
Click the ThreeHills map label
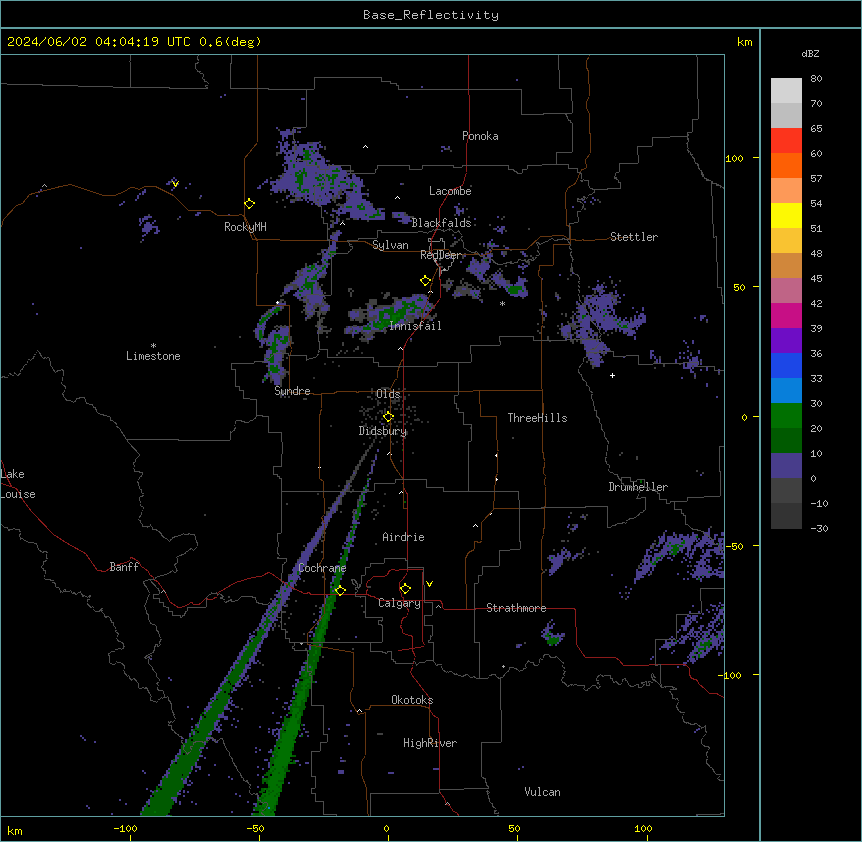click(x=537, y=418)
